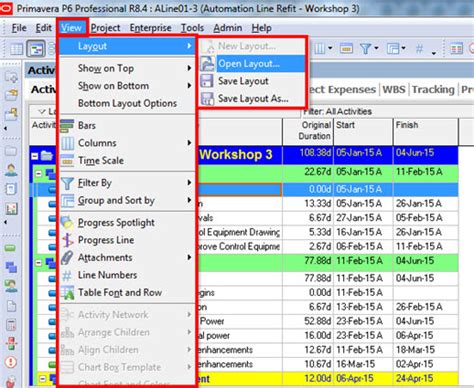Screen dimensions: 474x388
Task: Open the toolbar options overflow arrow
Action: point(434,53)
